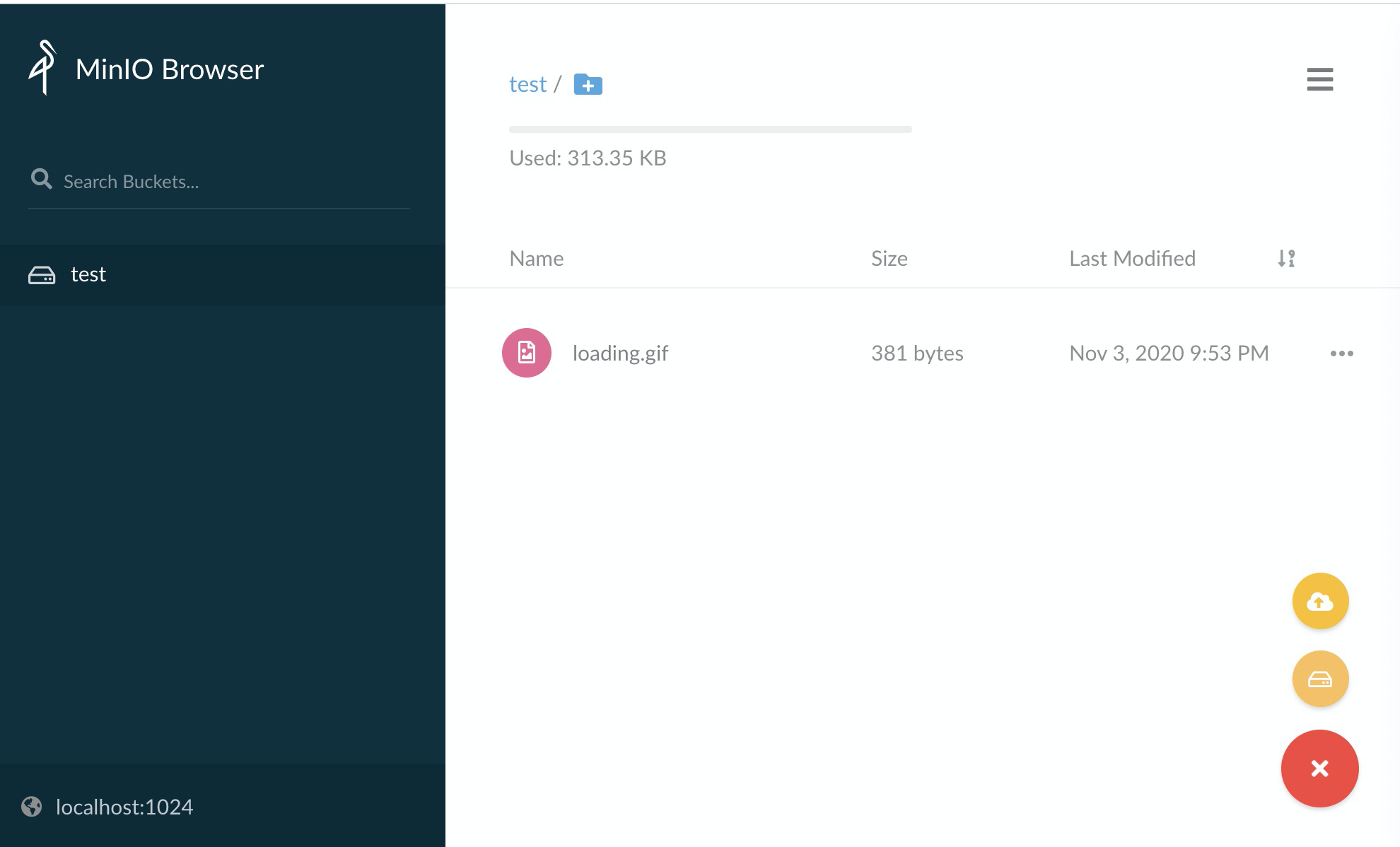
Task: Sort by Last Modified column header
Action: tap(1132, 259)
